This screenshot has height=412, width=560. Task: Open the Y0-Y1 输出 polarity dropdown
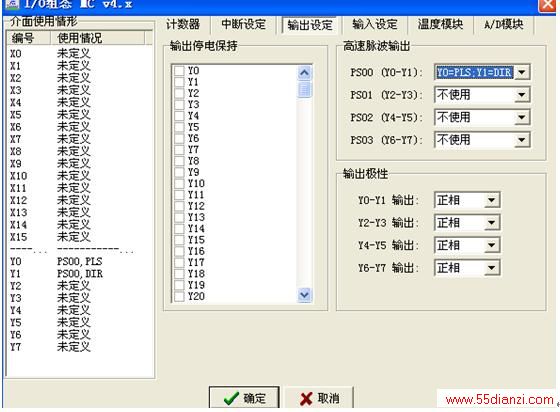point(491,200)
